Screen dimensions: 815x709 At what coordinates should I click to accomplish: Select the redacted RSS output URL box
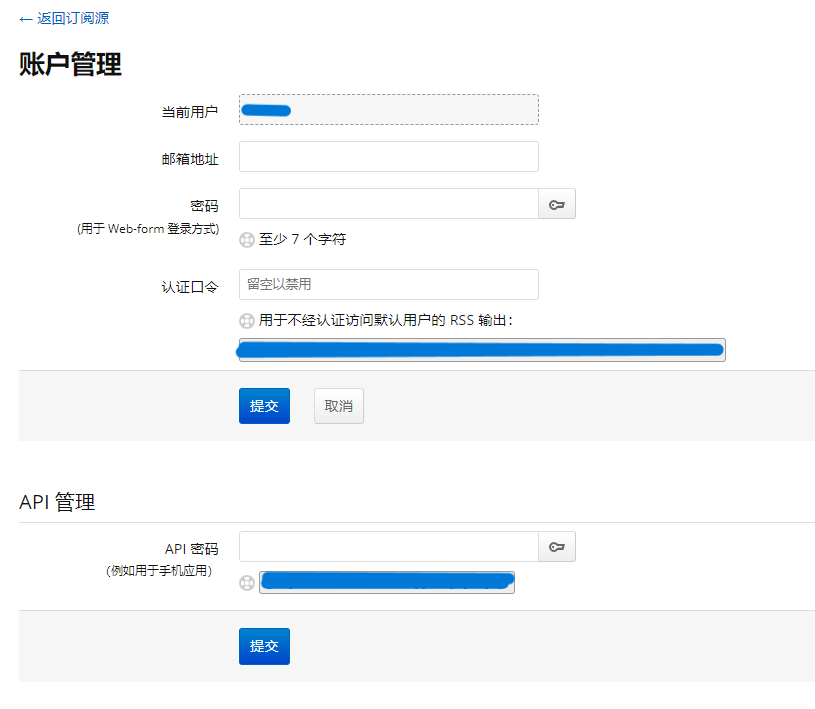[481, 349]
